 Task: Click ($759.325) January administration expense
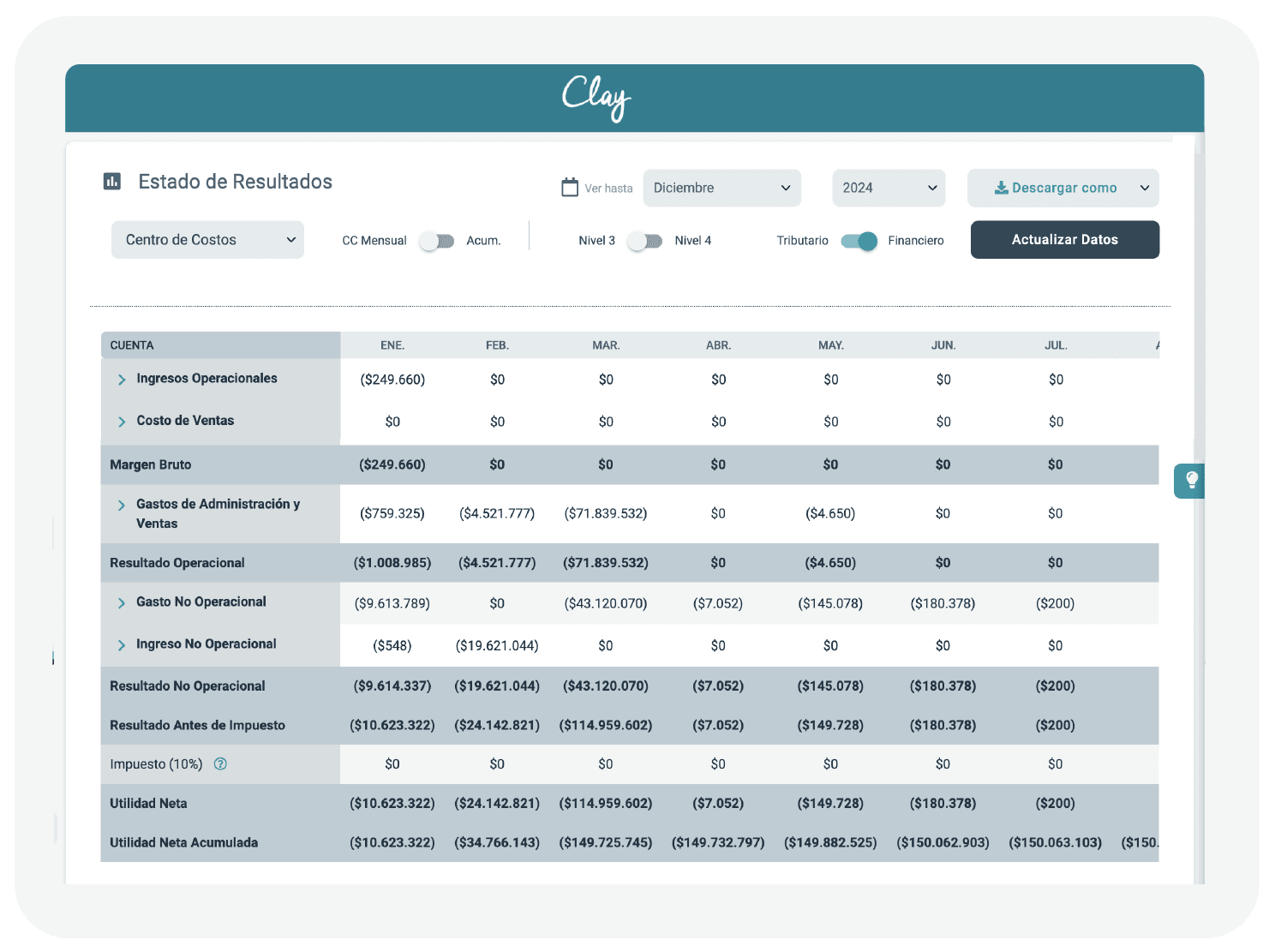coord(392,513)
